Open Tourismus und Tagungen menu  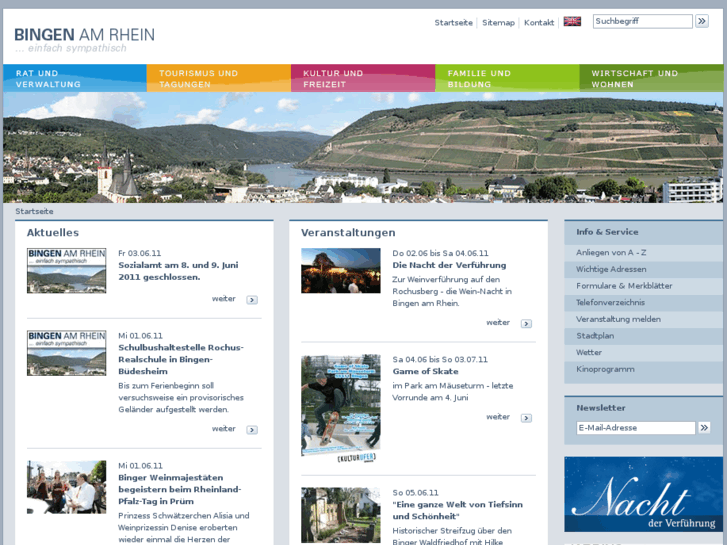click(219, 78)
